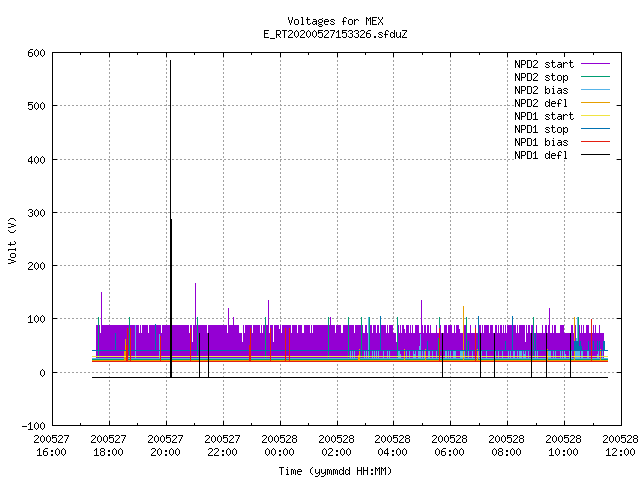Click the '200527 18:00' x-axis tick label
The width and height of the screenshot is (640, 480).
click(x=109, y=446)
